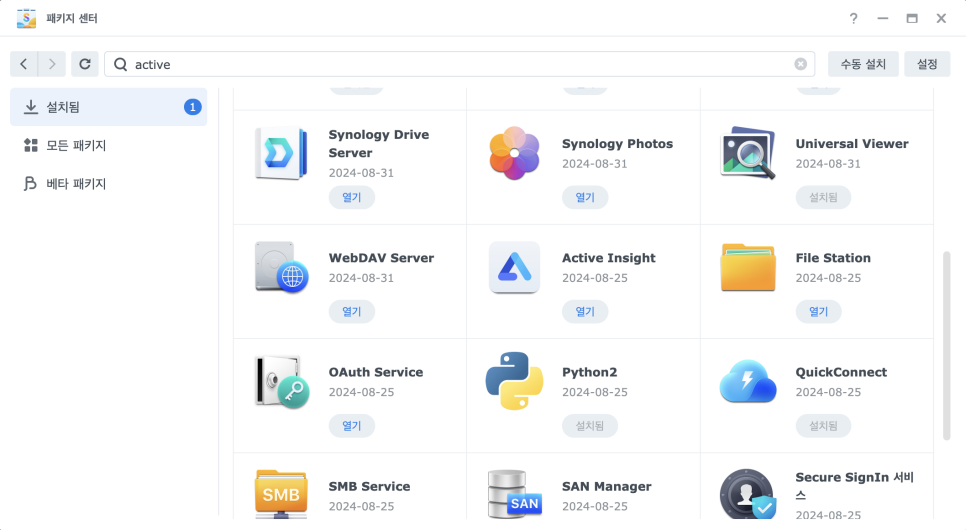Click the 패키지 센터 window title

(x=72, y=18)
